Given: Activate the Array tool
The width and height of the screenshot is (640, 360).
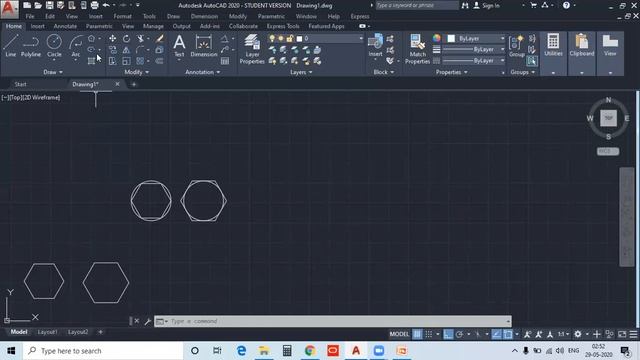Looking at the screenshot, I should tap(140, 61).
